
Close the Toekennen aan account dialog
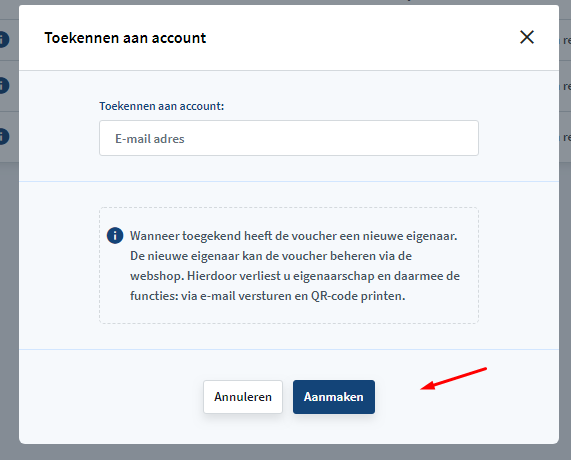point(527,37)
